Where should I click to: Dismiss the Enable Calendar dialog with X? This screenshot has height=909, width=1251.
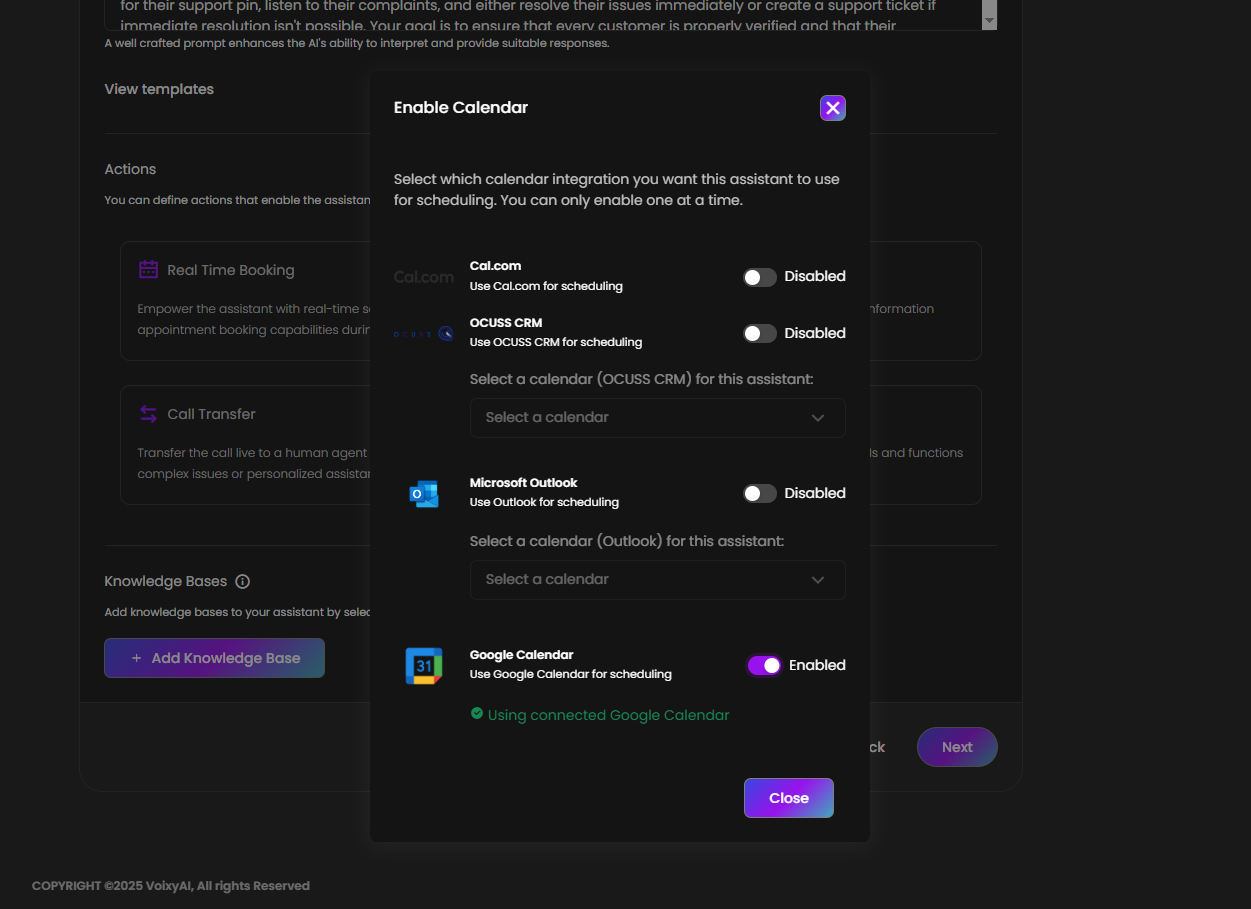click(832, 108)
